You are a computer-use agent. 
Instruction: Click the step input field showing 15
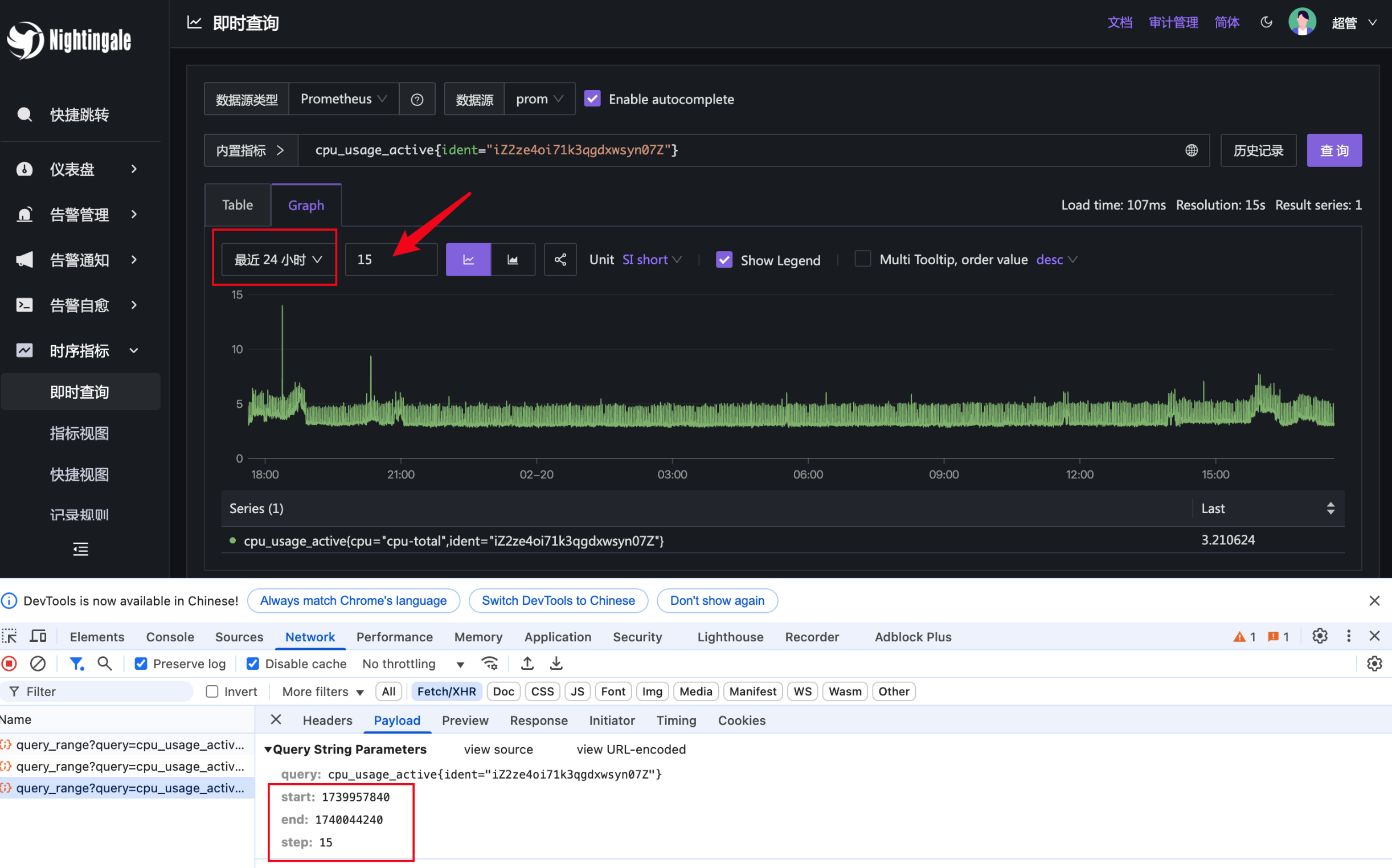[390, 260]
